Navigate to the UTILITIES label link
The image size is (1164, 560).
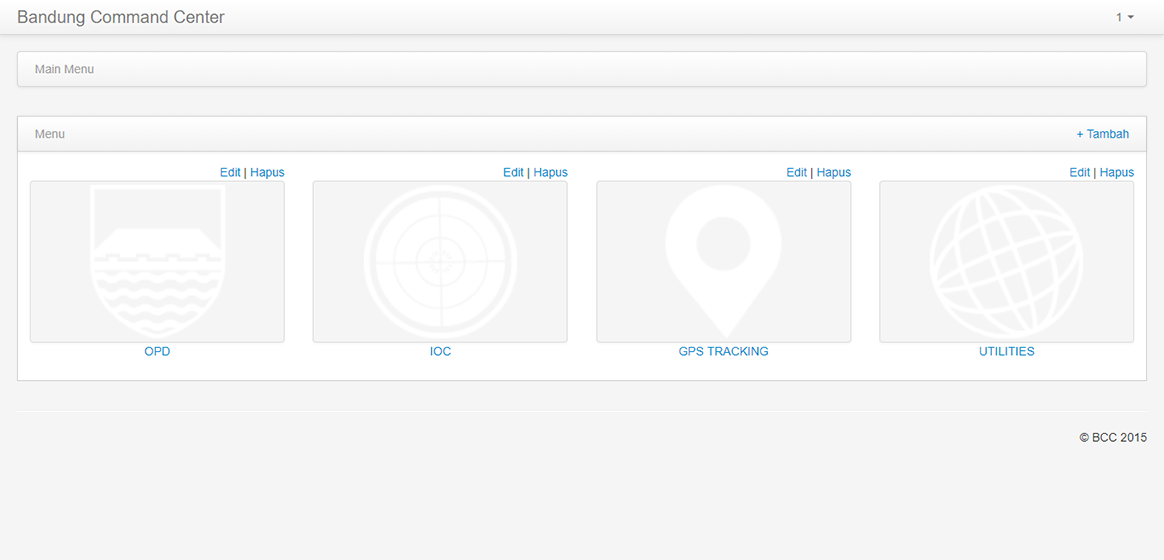tap(1006, 352)
